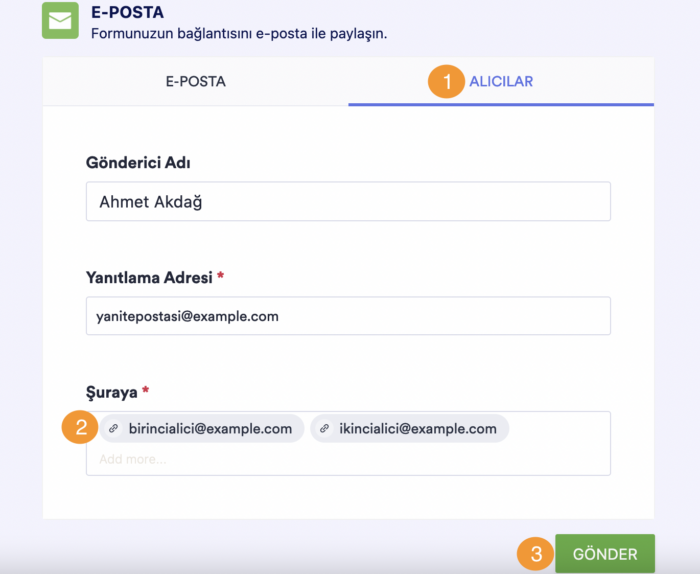Click the green envelope E-POSTA icon
The height and width of the screenshot is (574, 700).
(x=60, y=21)
